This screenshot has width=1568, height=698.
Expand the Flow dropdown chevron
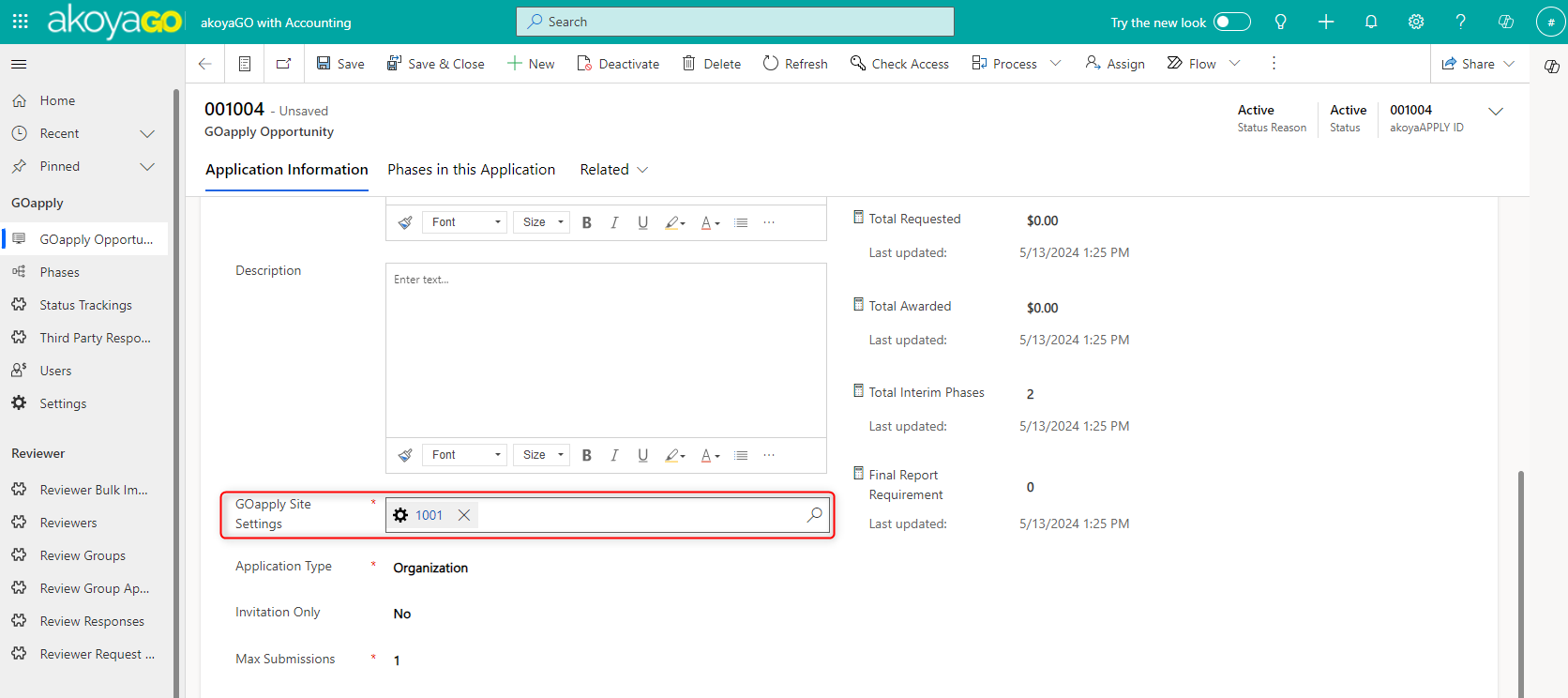(x=1235, y=64)
